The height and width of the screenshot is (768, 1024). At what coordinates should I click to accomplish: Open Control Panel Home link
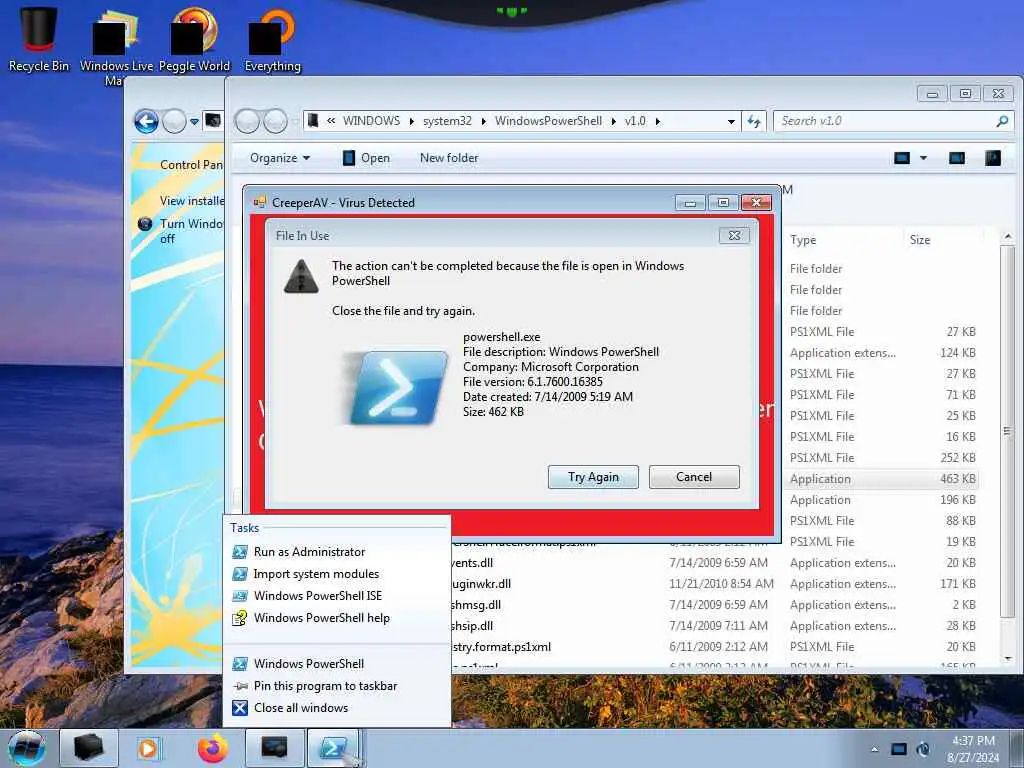[191, 165]
